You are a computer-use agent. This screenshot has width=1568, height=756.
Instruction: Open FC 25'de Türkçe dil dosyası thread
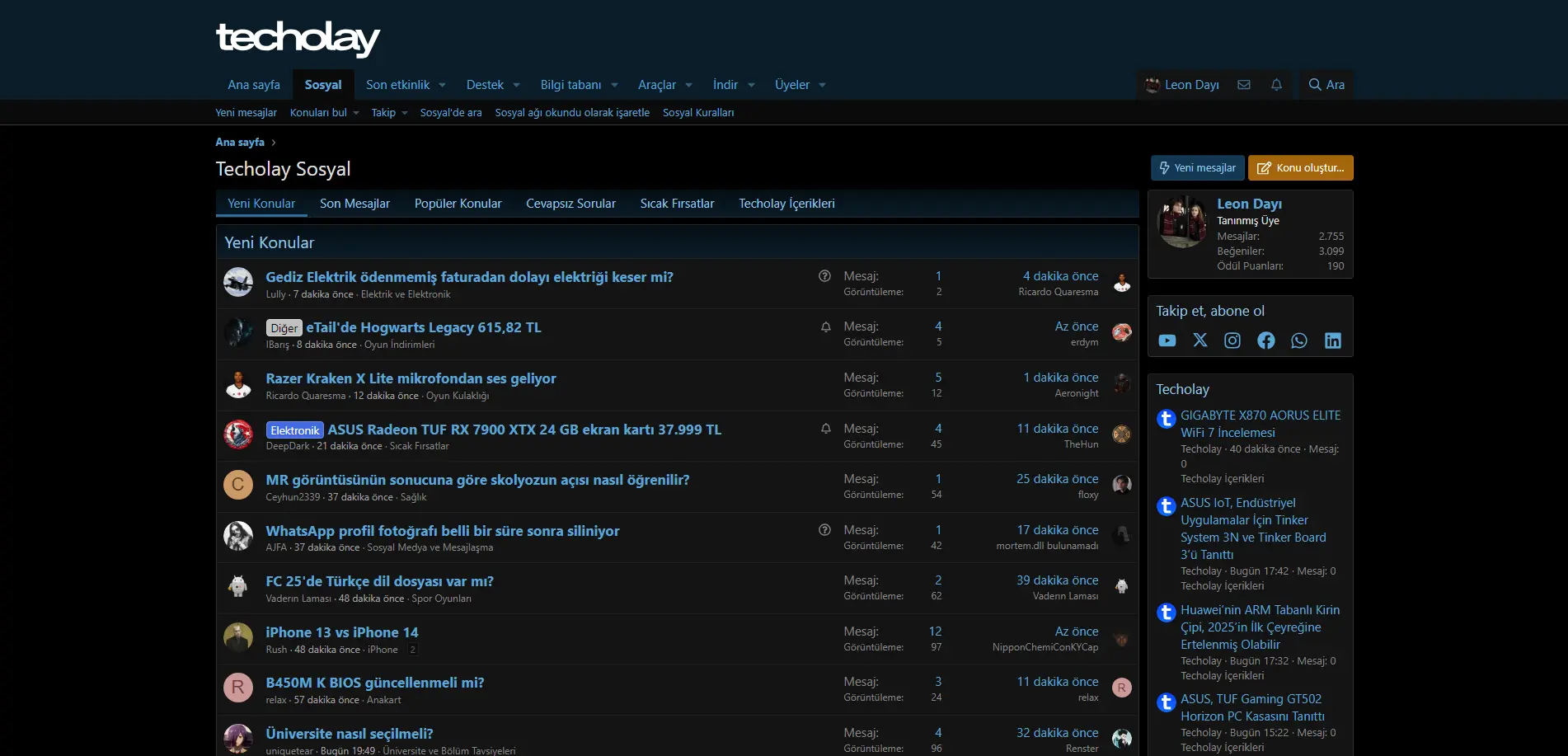pos(379,581)
